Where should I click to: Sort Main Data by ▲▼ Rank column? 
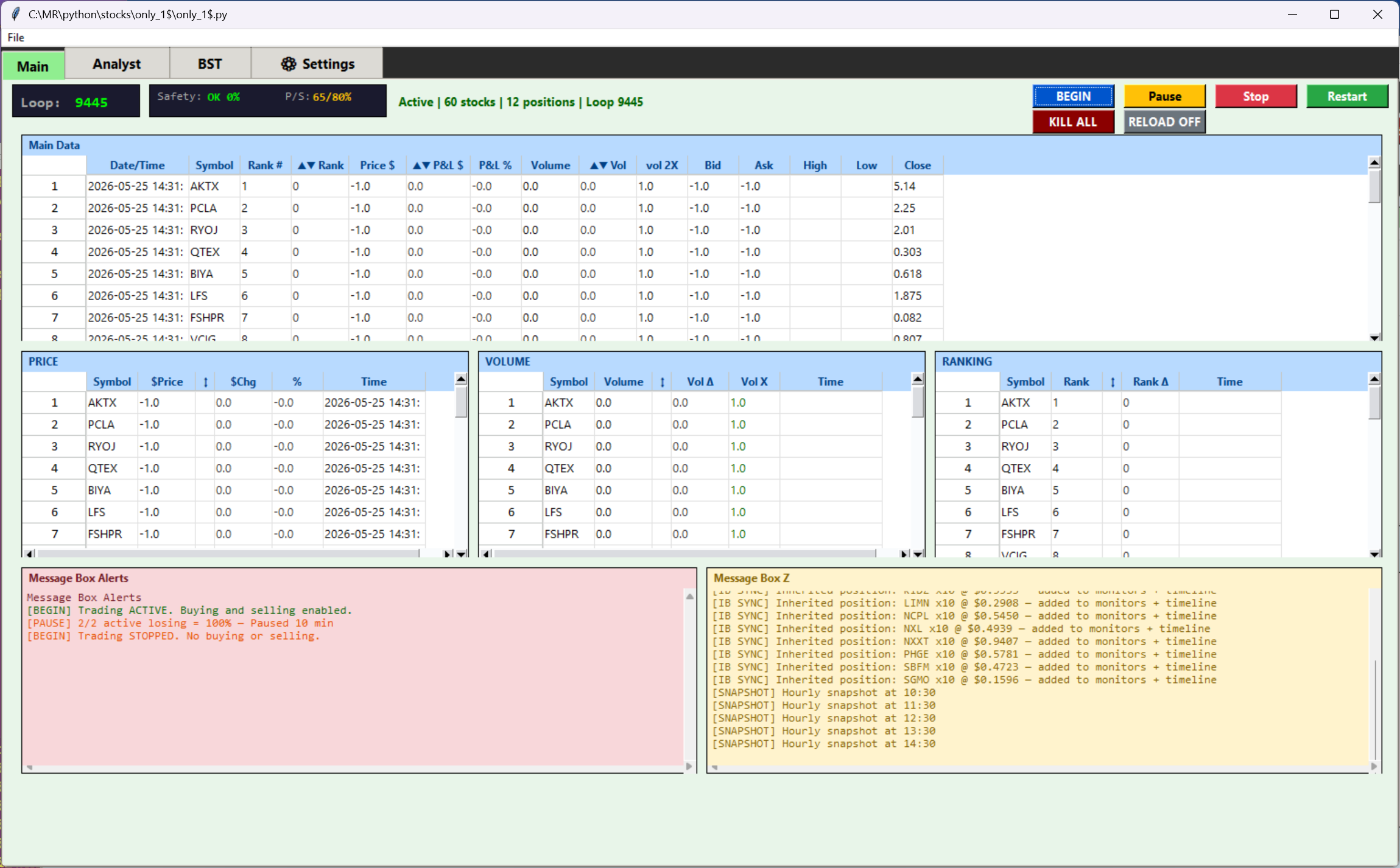point(320,165)
